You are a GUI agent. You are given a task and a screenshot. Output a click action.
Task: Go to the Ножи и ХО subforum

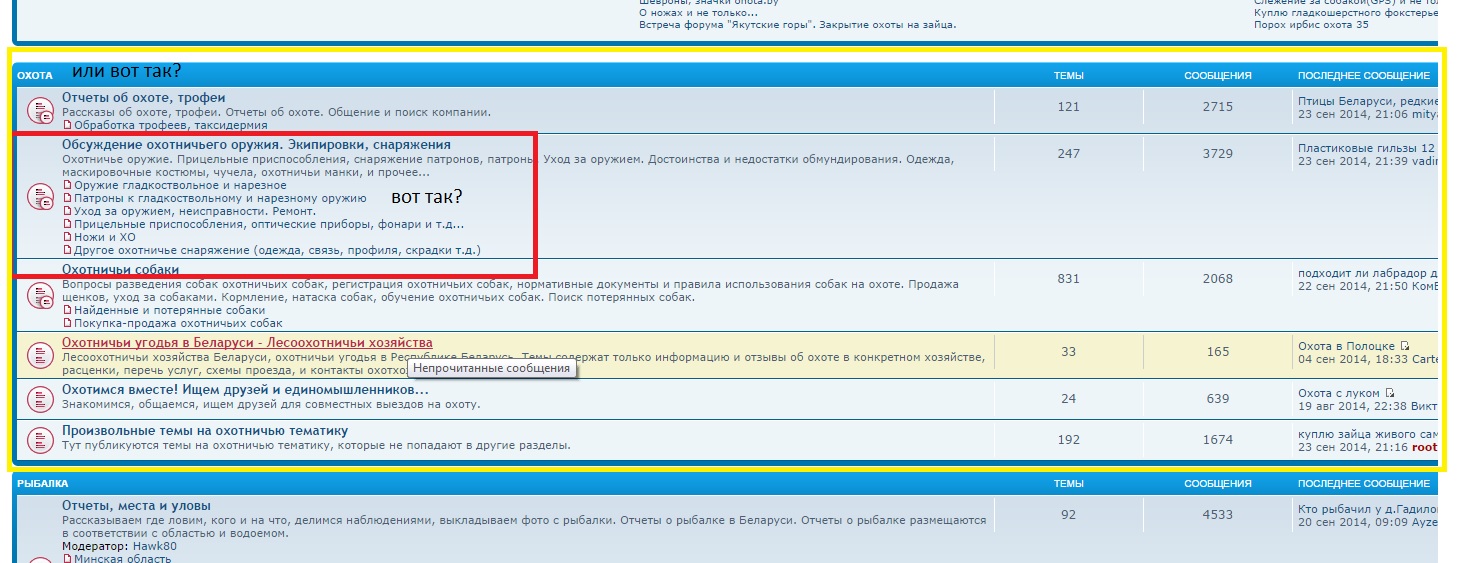104,237
